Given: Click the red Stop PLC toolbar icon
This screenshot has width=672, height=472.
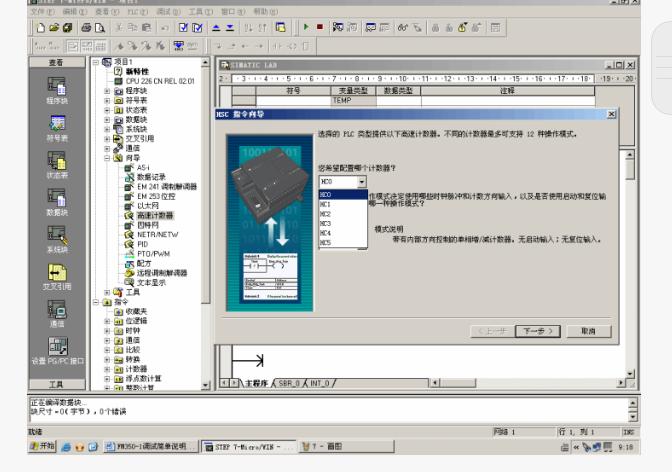Looking at the screenshot, I should coord(320,29).
